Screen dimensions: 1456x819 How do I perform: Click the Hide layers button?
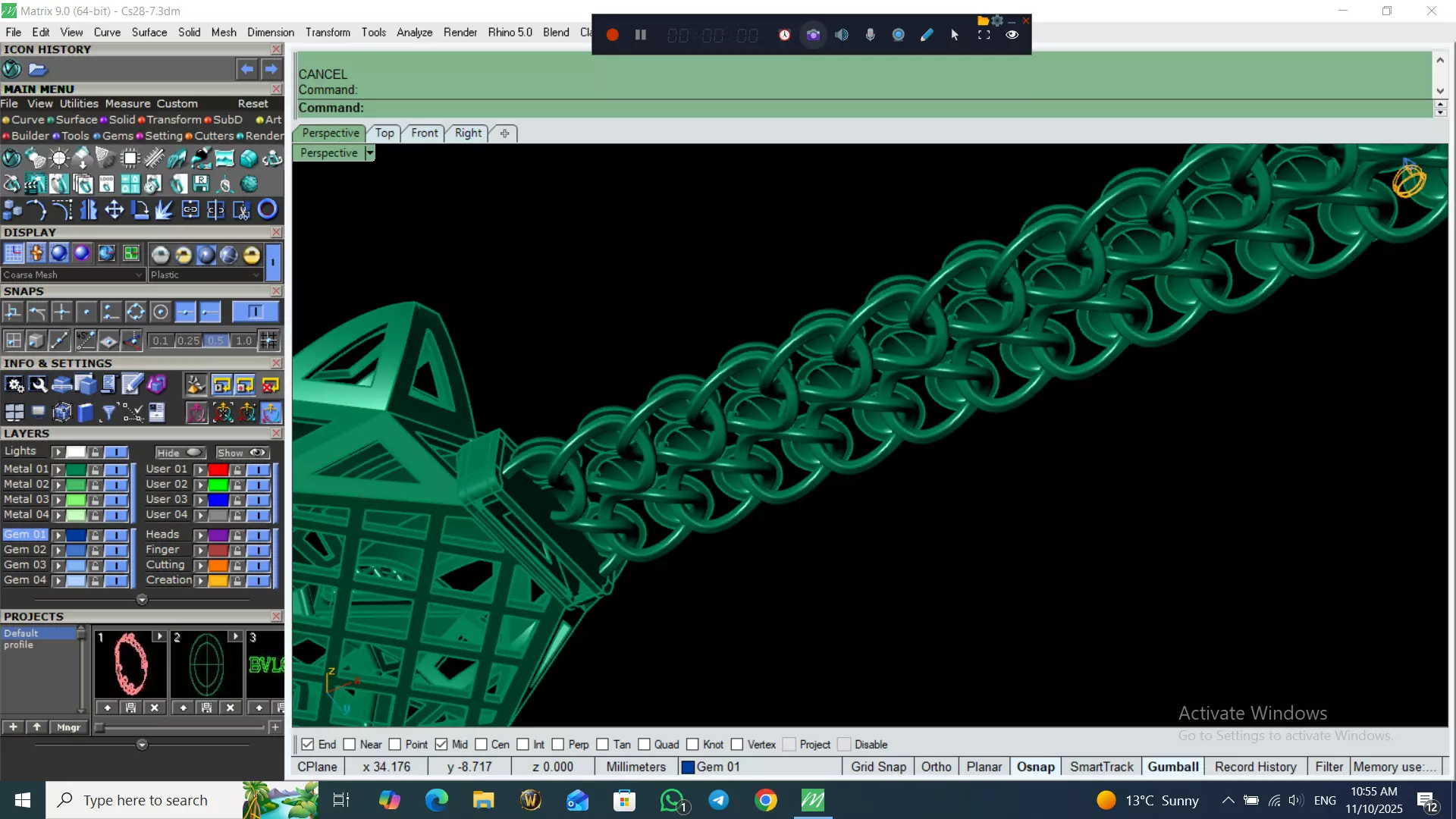pos(180,453)
